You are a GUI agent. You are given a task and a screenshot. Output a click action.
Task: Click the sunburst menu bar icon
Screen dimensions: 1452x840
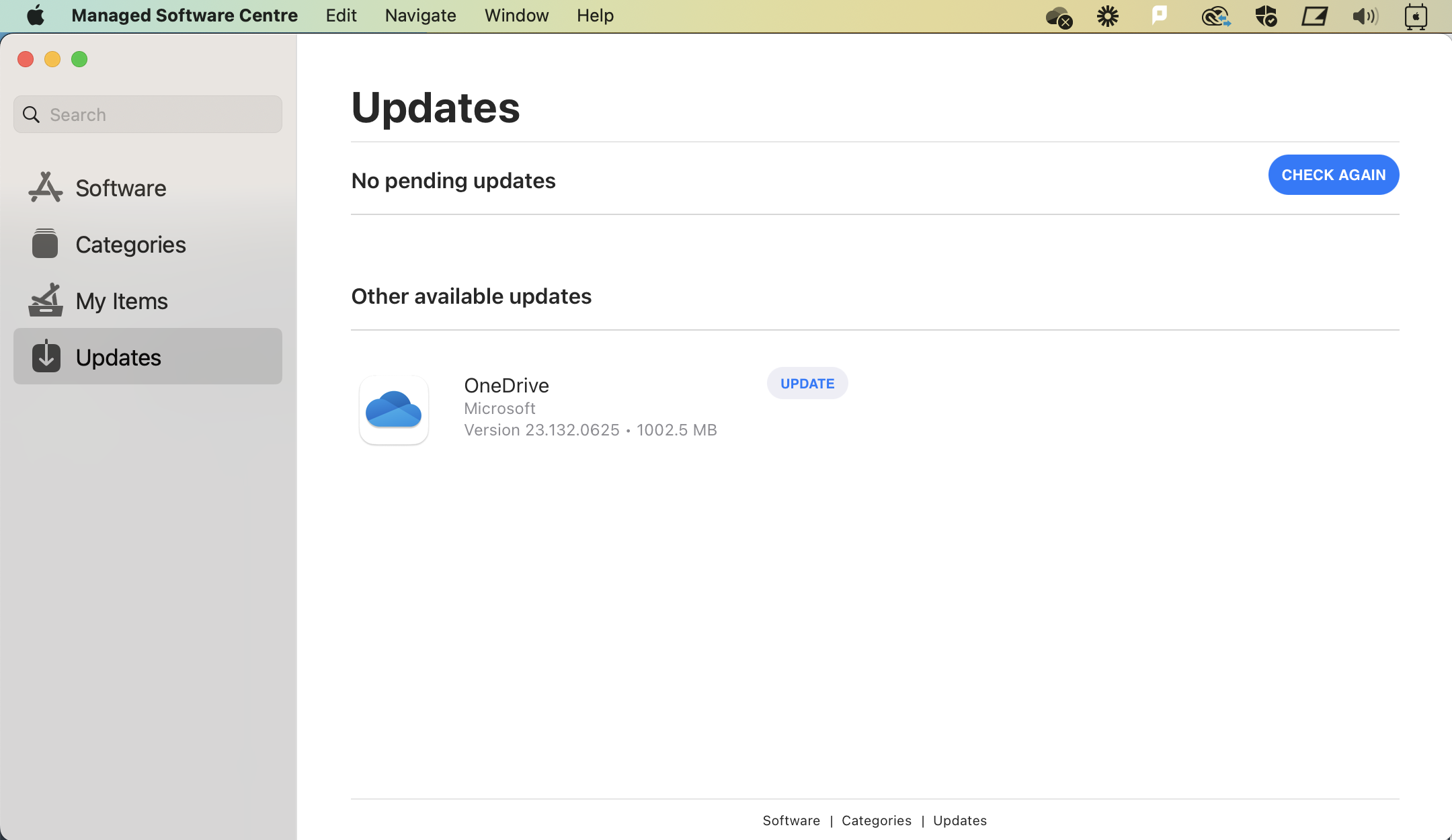(1108, 16)
